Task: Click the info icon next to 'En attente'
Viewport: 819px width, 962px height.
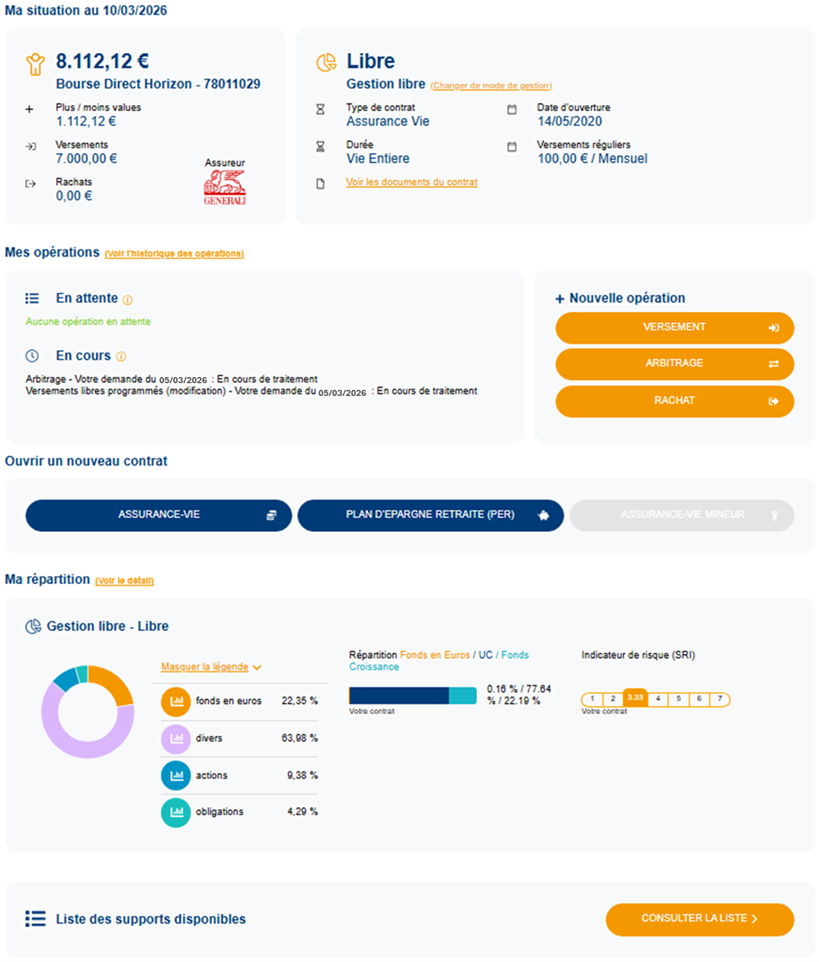Action: (x=128, y=300)
